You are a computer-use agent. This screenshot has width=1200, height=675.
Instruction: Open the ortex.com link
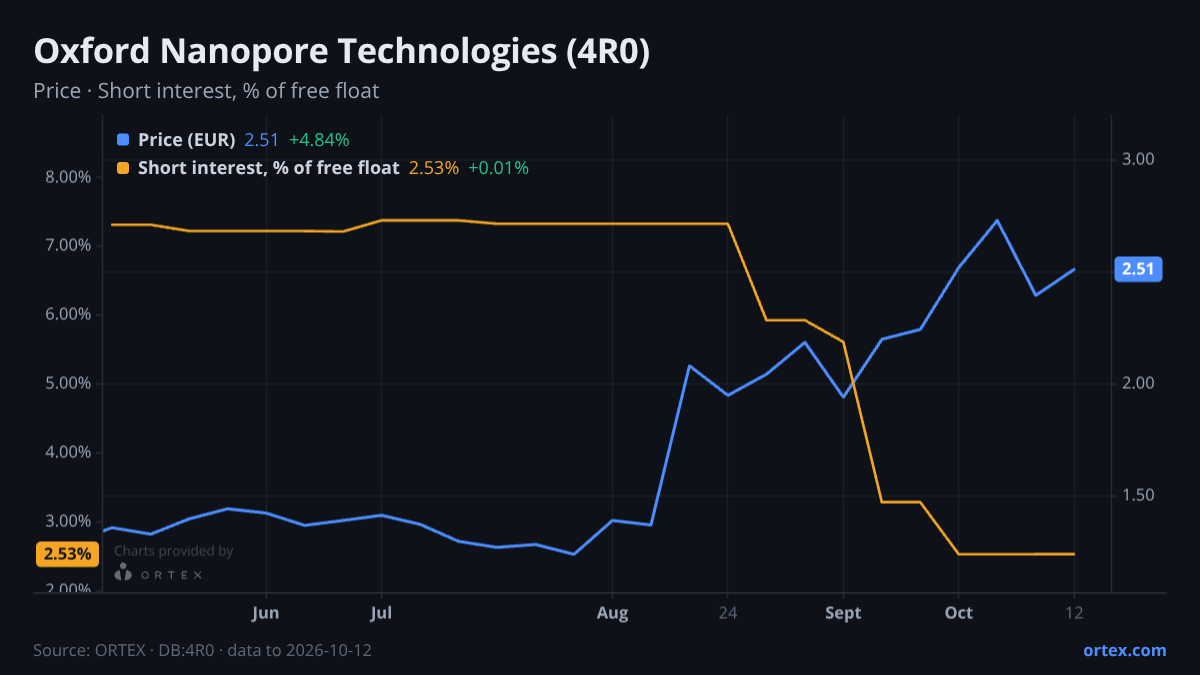click(1125, 650)
